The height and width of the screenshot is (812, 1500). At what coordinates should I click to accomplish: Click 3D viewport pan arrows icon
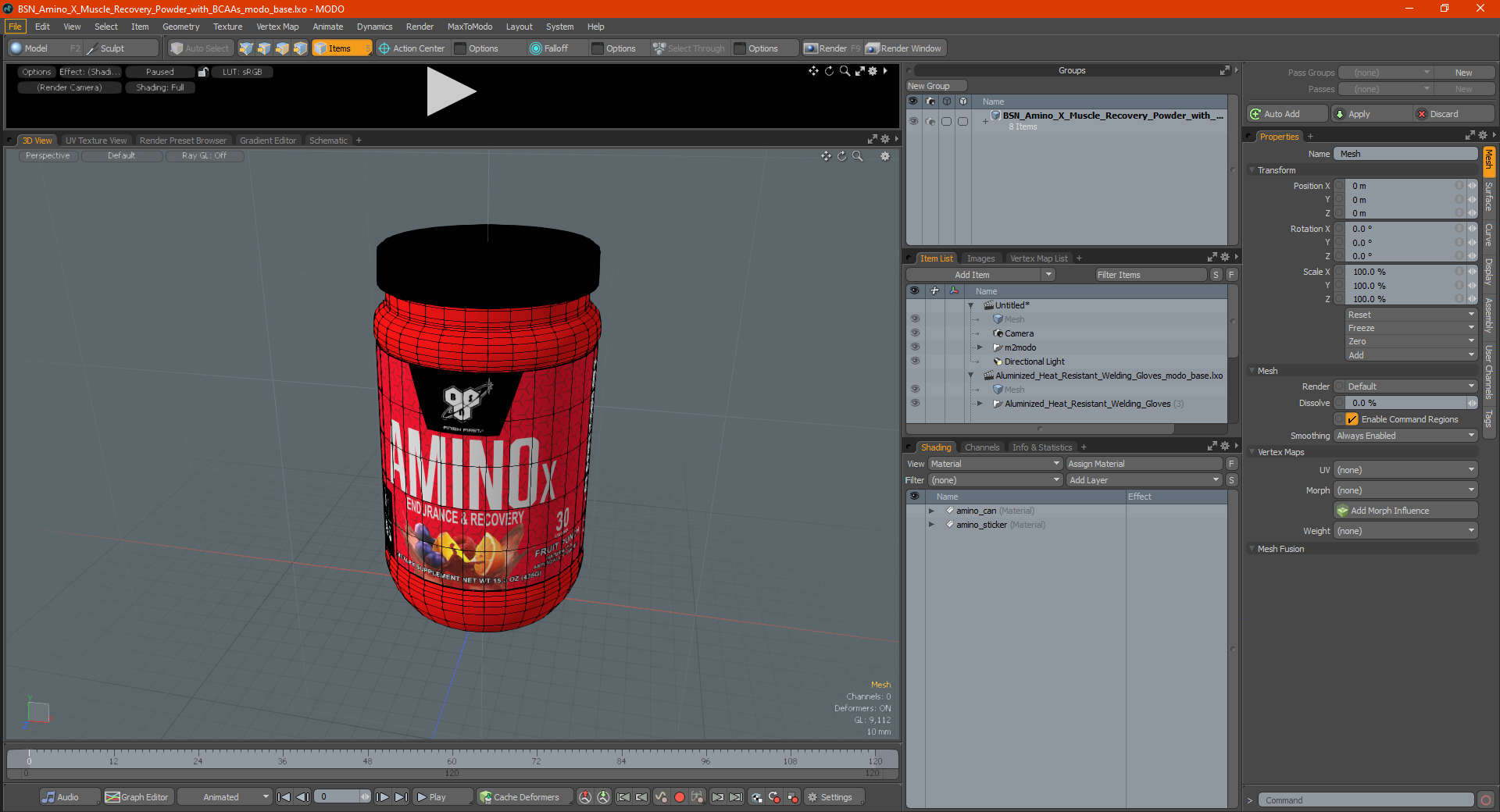click(x=827, y=156)
